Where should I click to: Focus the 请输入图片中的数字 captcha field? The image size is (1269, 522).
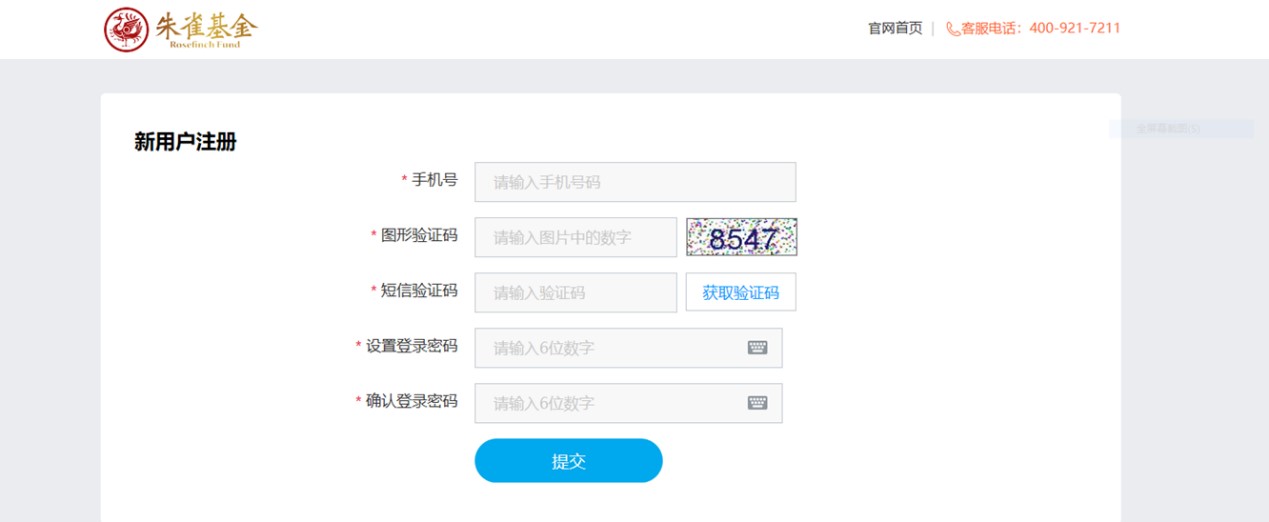[576, 237]
